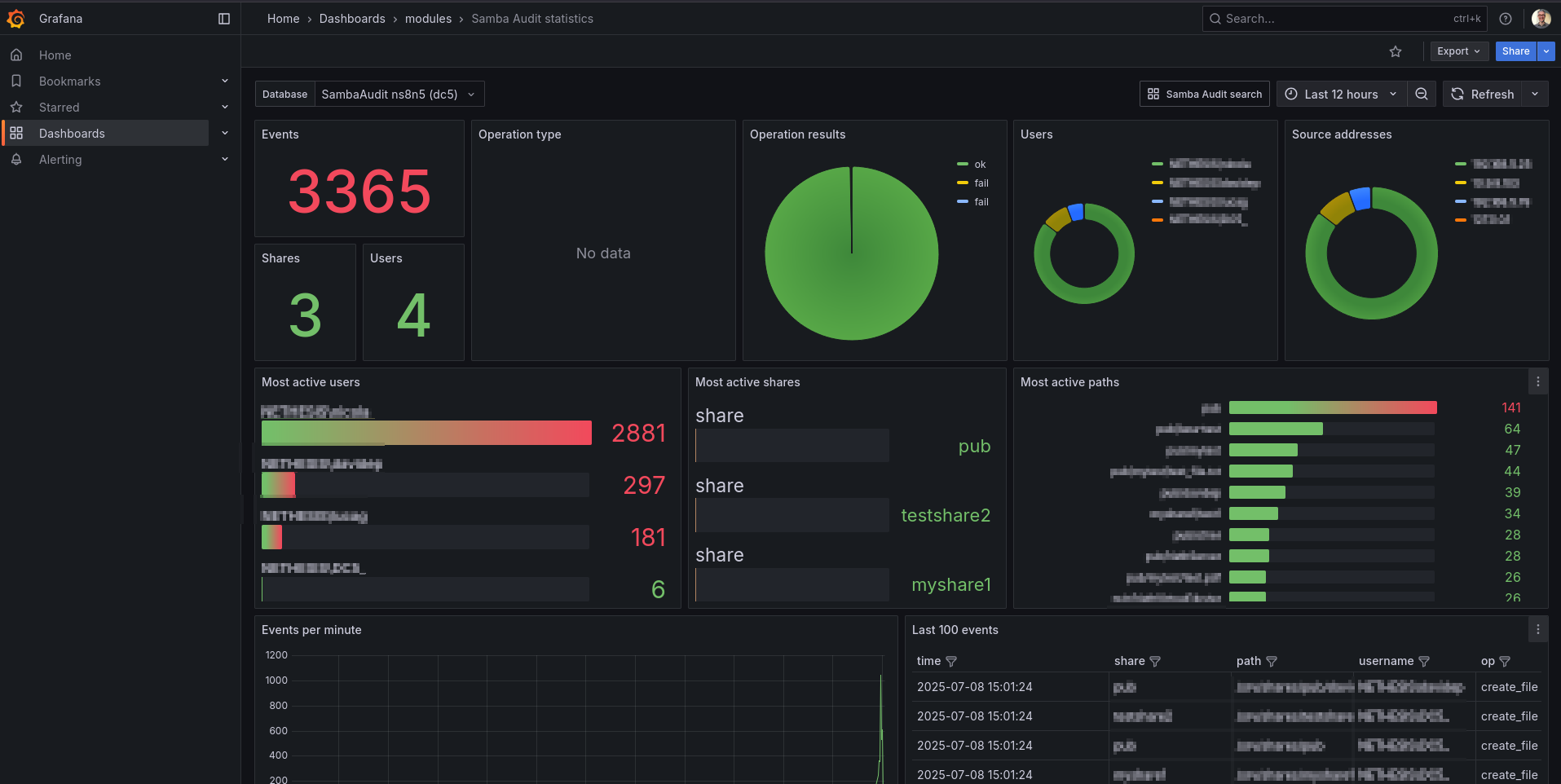The height and width of the screenshot is (784, 1561).
Task: Click the Grafana logo icon
Action: click(x=16, y=18)
